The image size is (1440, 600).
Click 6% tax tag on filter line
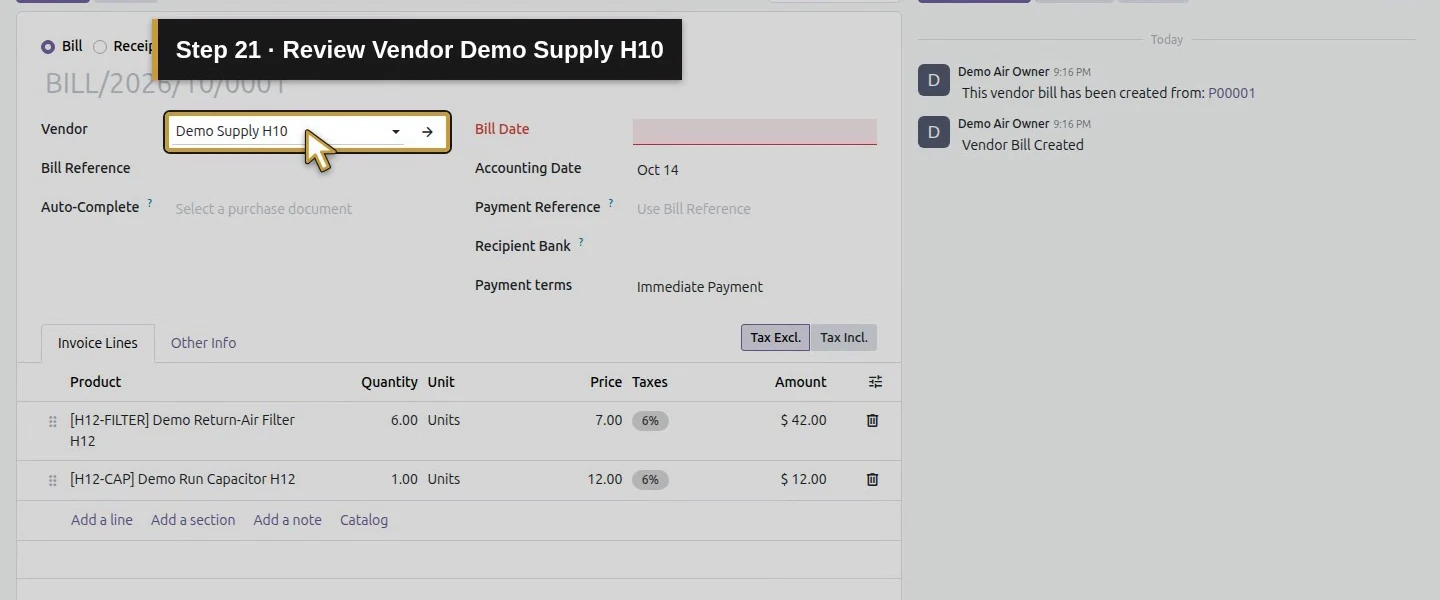pos(650,421)
